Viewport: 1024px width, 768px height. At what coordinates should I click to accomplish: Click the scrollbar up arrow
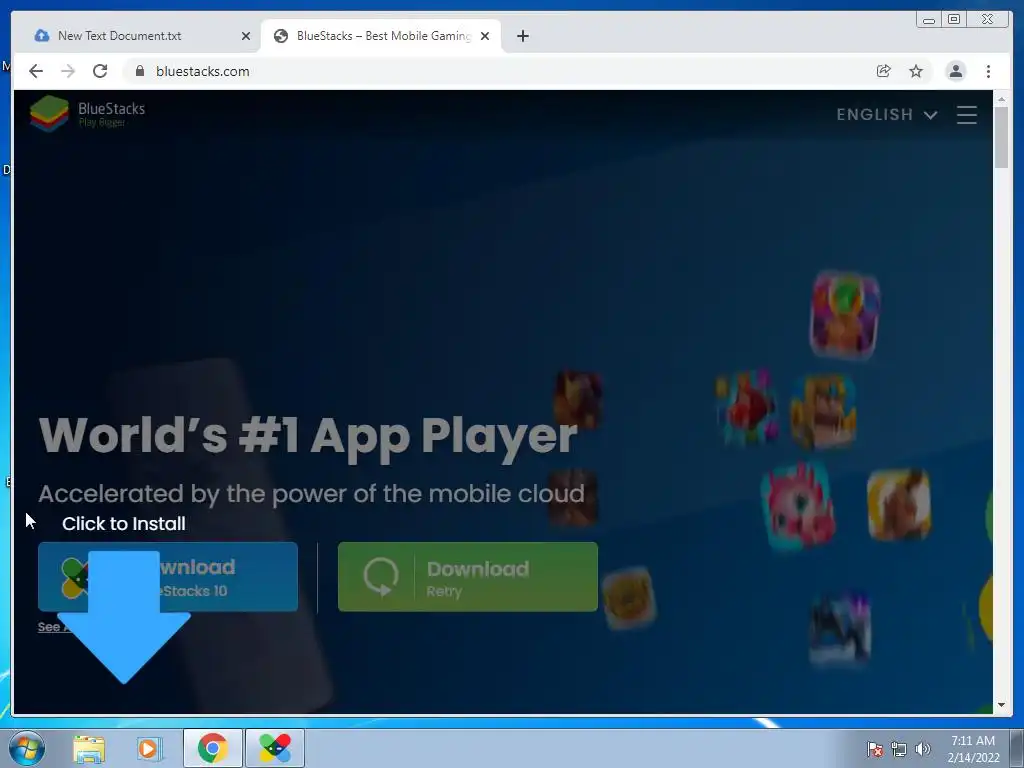(1001, 99)
